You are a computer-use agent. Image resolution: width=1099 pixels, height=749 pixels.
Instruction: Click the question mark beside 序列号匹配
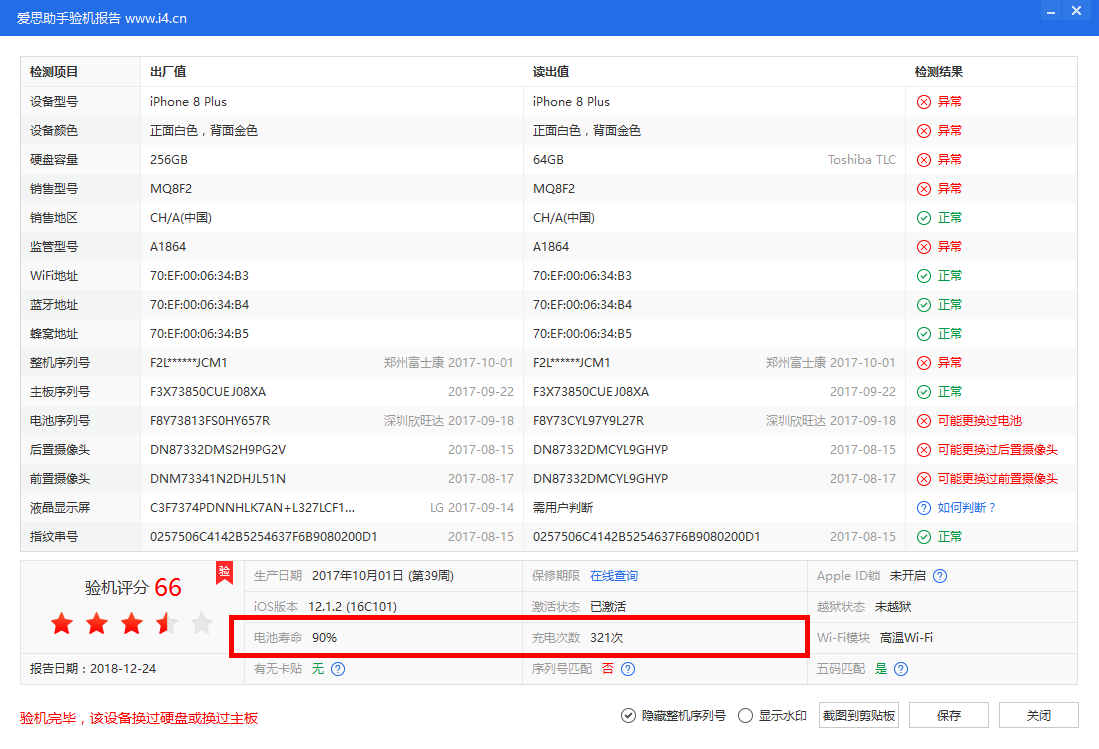(627, 668)
